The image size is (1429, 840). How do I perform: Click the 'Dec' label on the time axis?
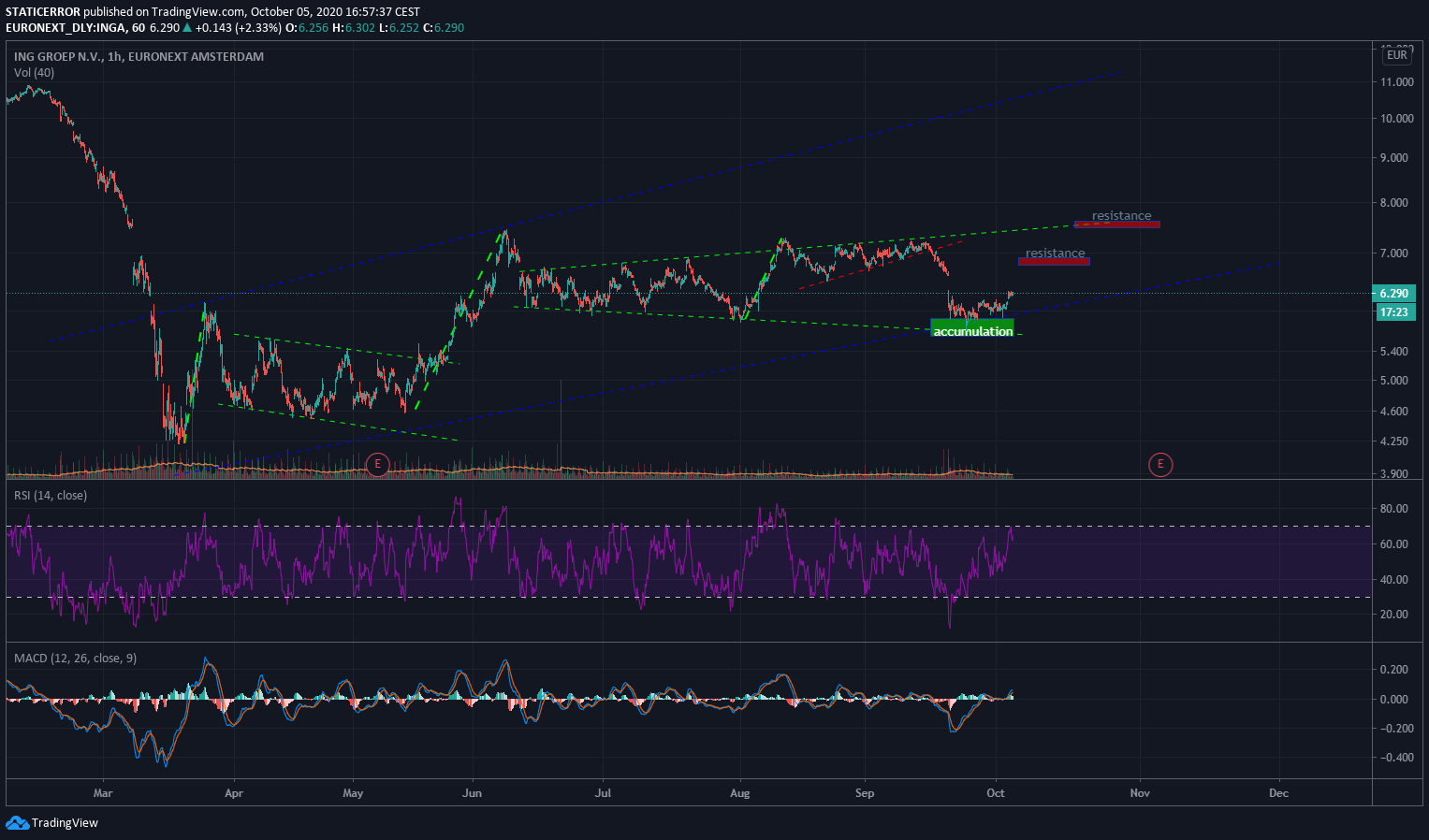pyautogui.click(x=1278, y=793)
